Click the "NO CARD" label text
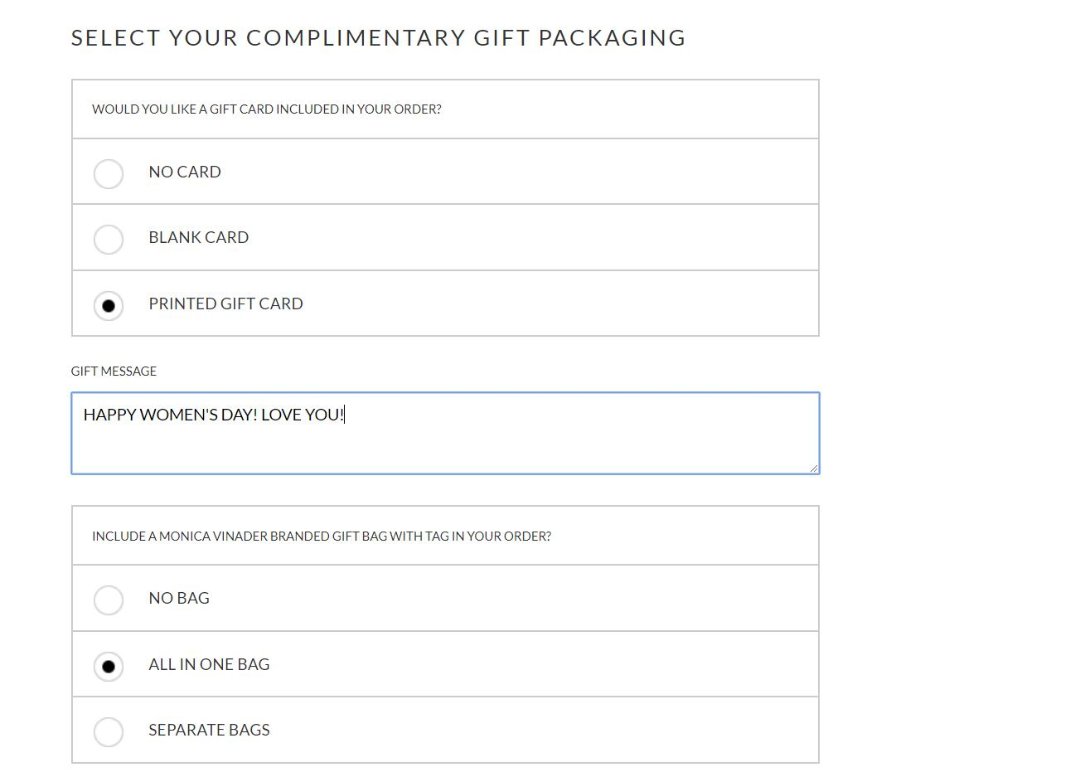1080x777 pixels. pyautogui.click(x=185, y=172)
